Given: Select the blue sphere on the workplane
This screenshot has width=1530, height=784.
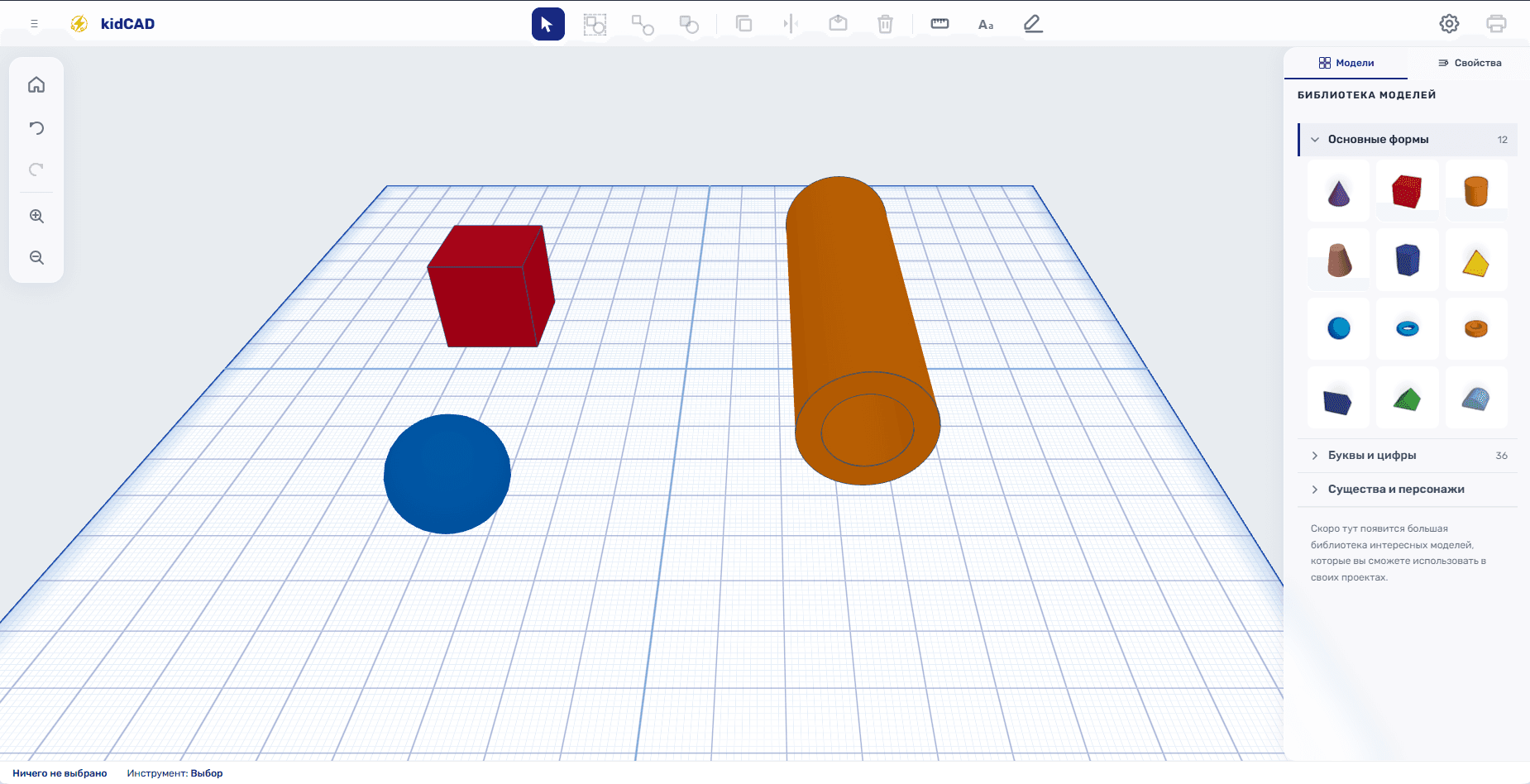Looking at the screenshot, I should click(x=447, y=474).
